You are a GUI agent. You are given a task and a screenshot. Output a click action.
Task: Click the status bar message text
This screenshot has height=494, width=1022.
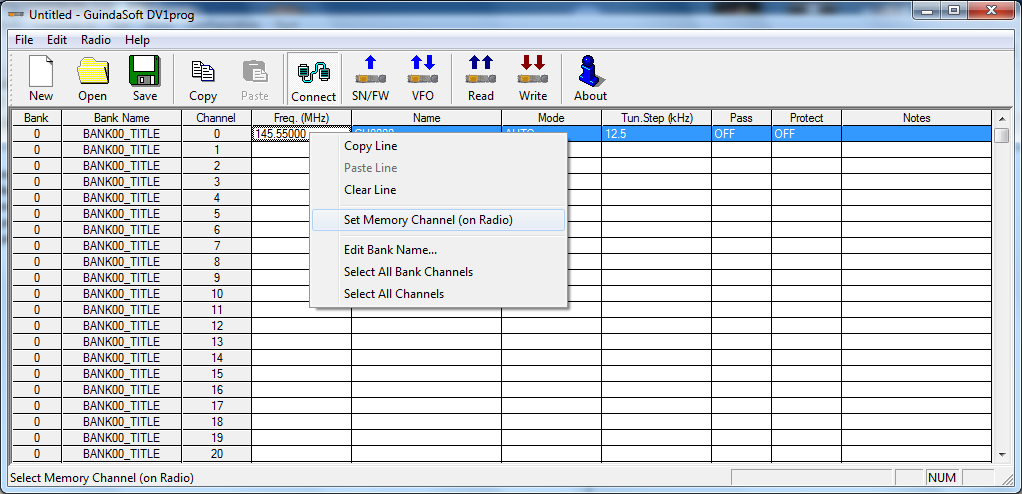coord(102,478)
